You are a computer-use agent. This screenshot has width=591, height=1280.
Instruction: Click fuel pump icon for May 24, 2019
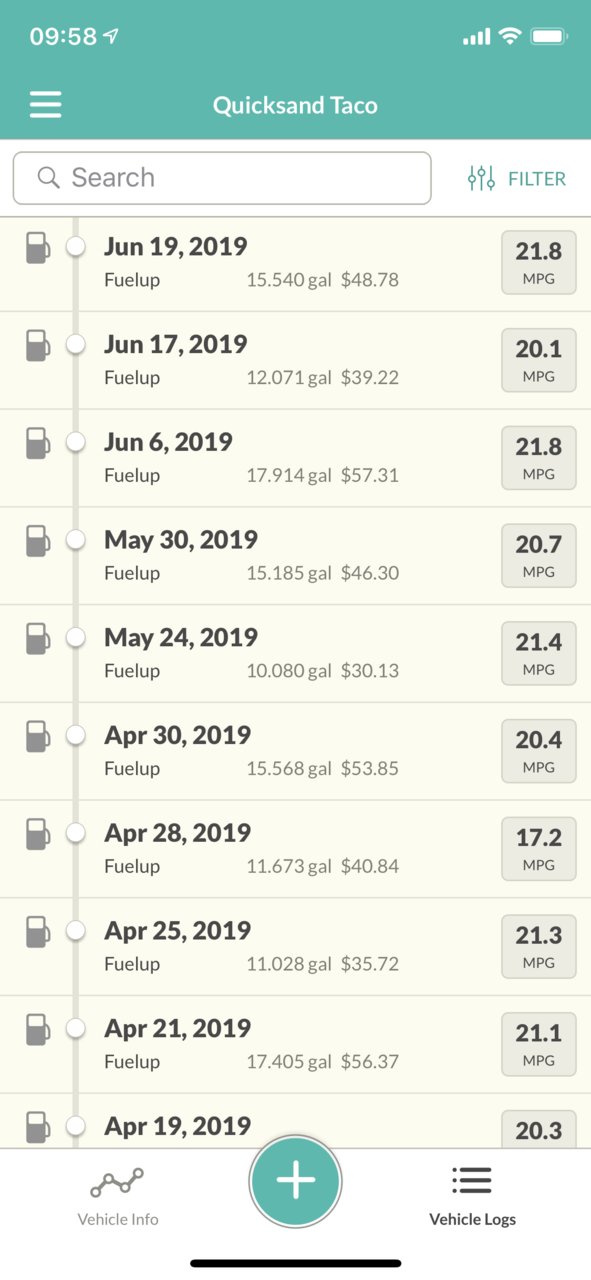click(x=38, y=639)
